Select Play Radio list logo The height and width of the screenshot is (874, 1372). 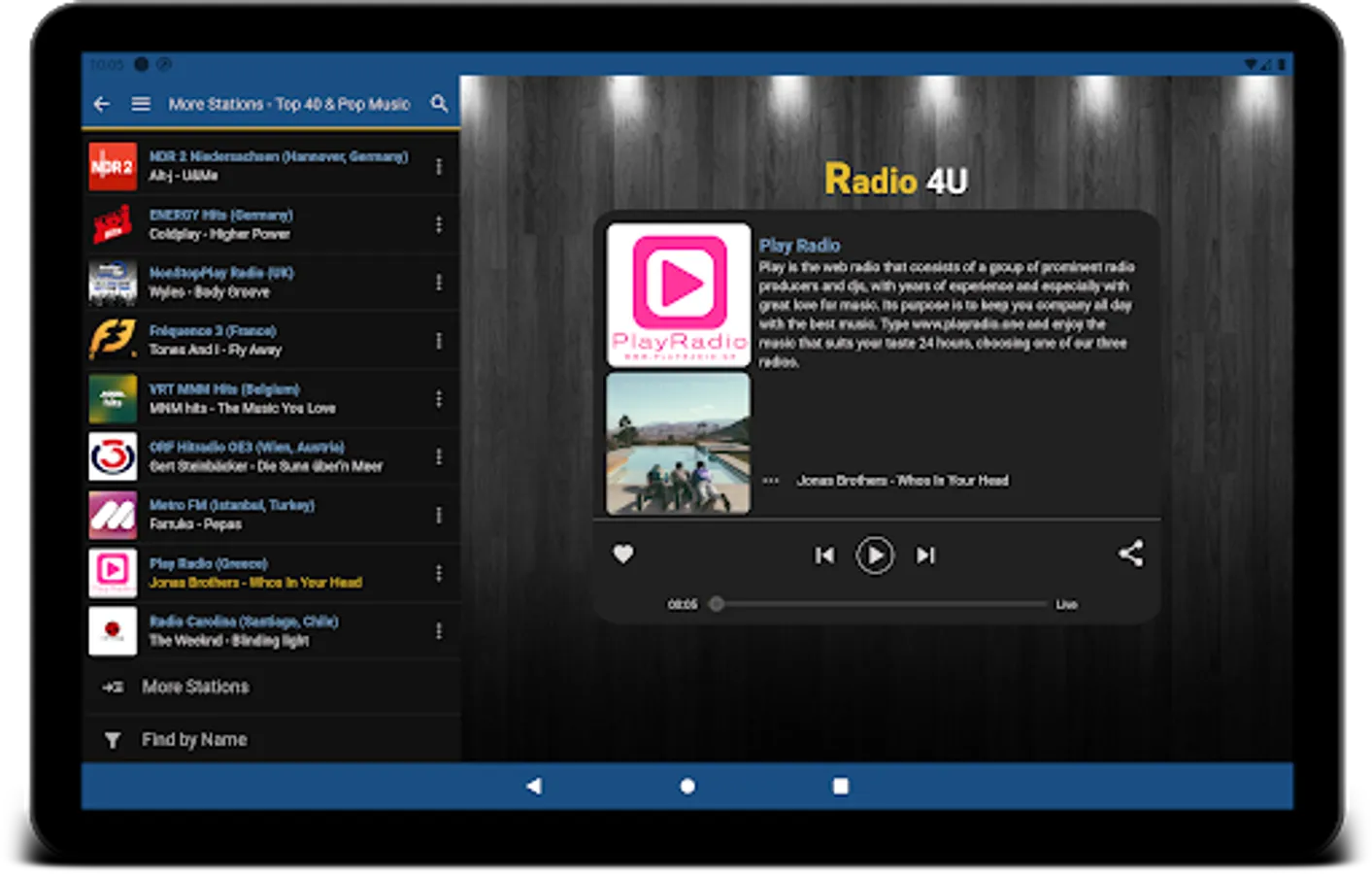point(113,573)
